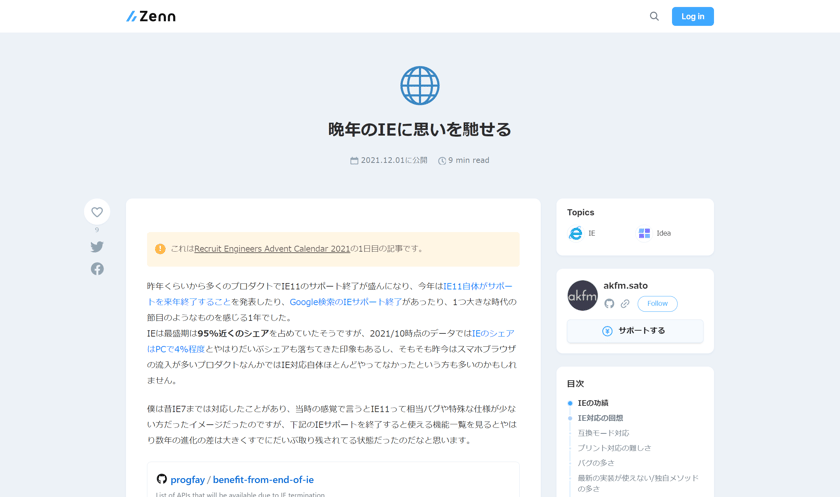This screenshot has height=497, width=840.
Task: Jump to プリント対応の難しさ section
Action: pos(614,448)
